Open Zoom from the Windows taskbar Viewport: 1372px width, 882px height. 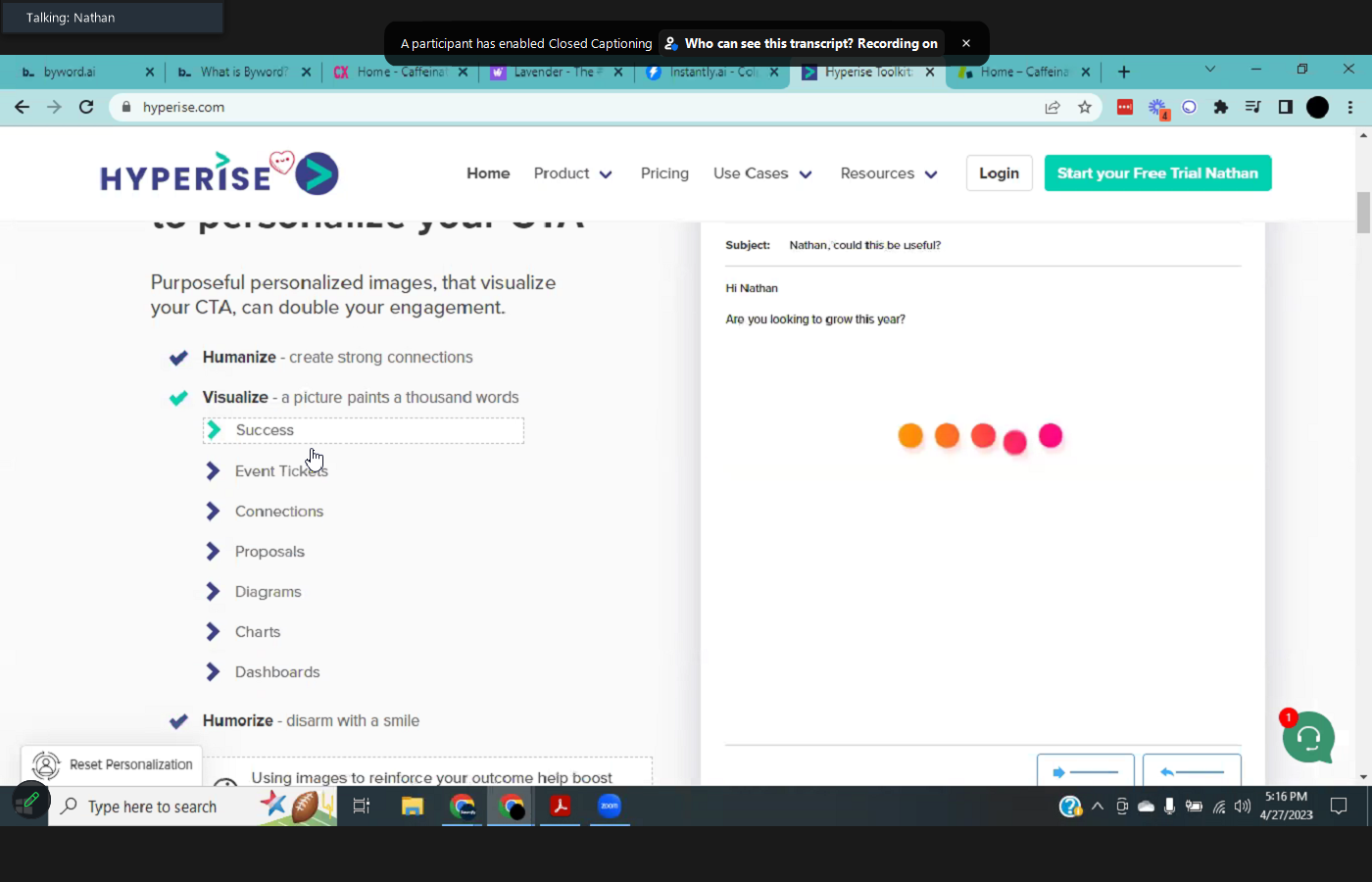pyautogui.click(x=610, y=806)
